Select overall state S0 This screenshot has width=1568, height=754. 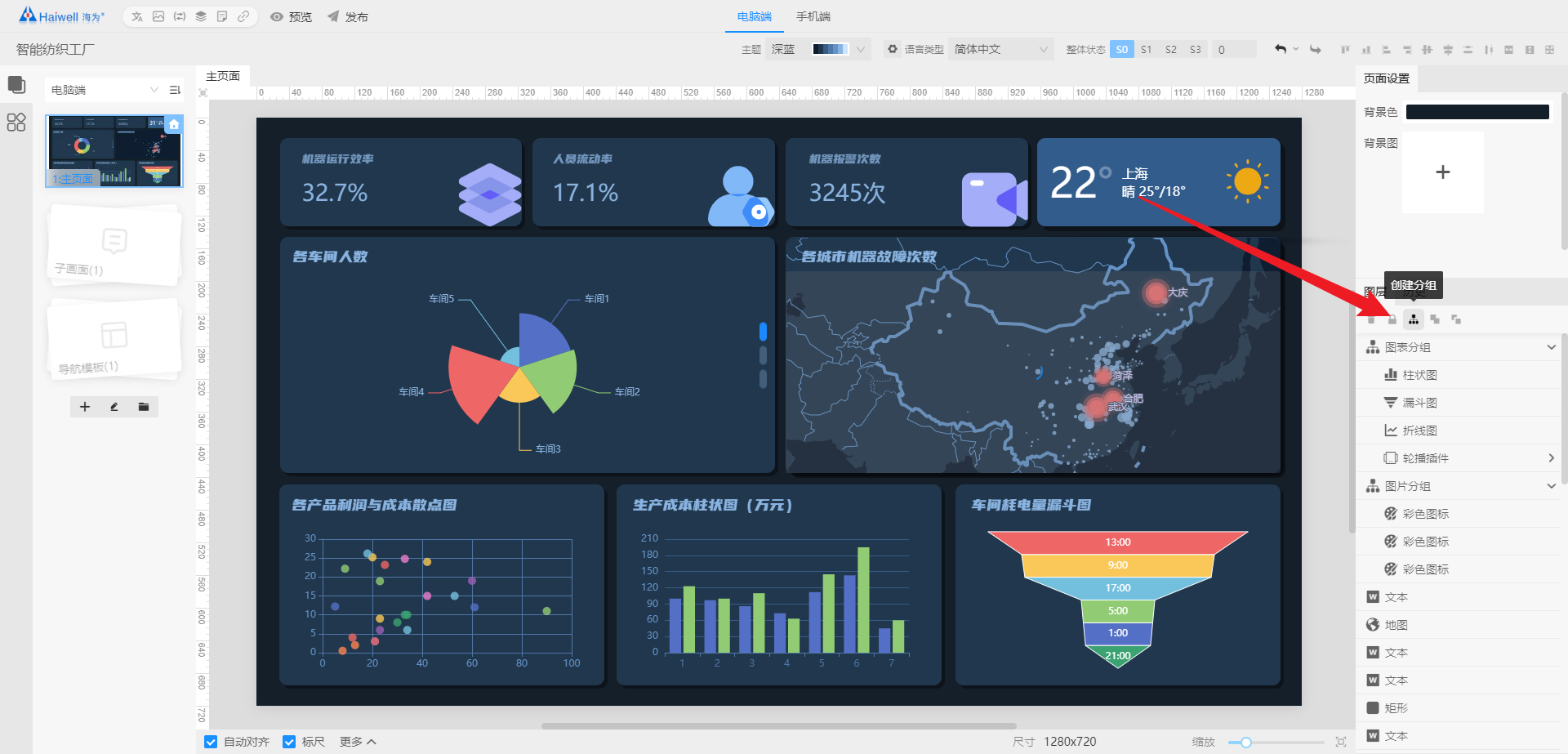(x=1122, y=50)
